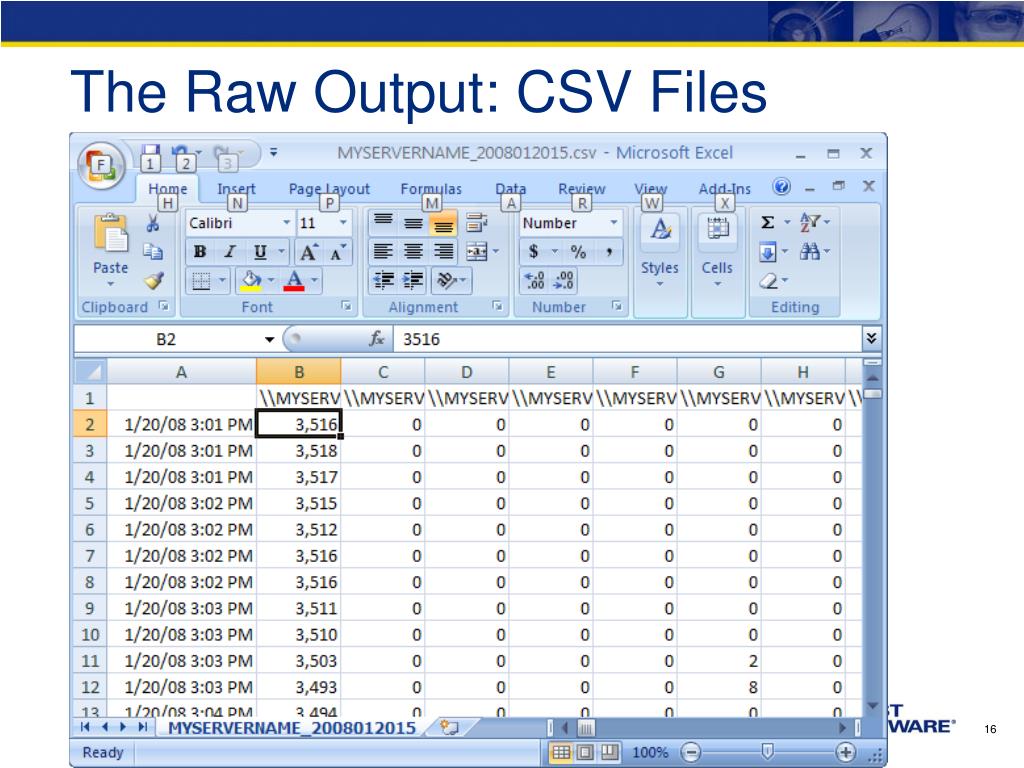Apply underline formatting

[260, 251]
